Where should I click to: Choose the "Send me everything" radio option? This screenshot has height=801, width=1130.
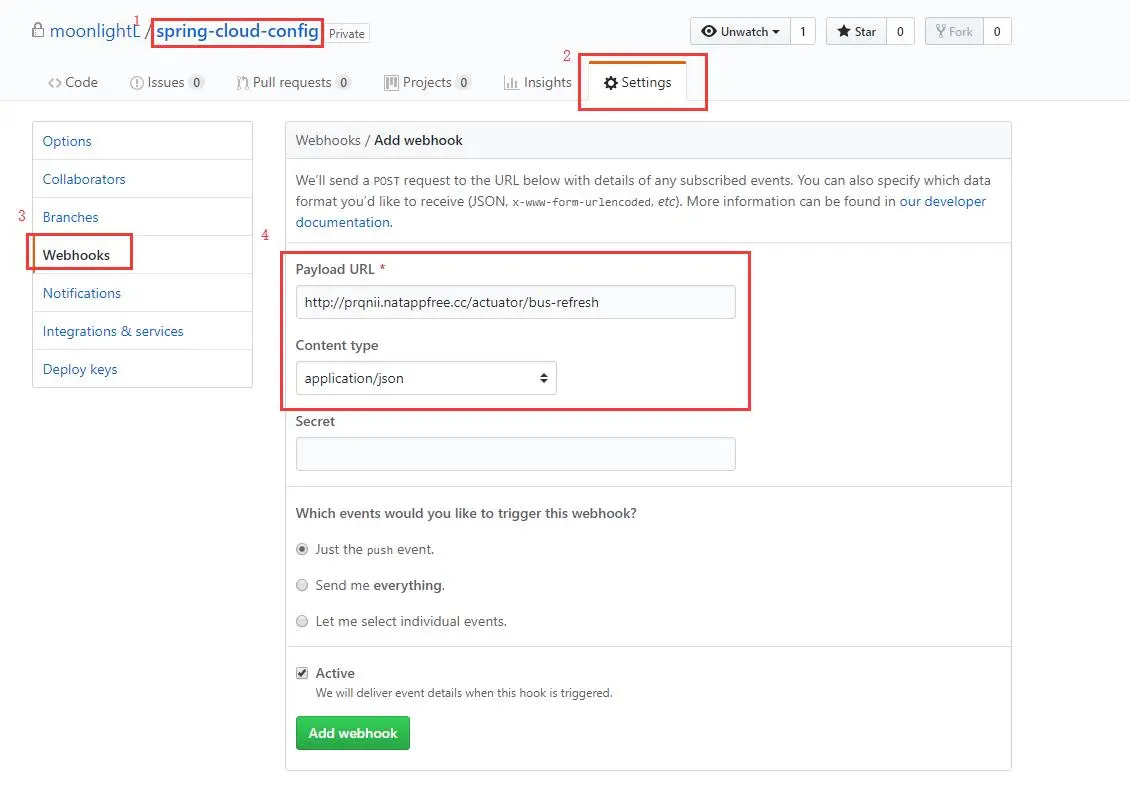(302, 585)
